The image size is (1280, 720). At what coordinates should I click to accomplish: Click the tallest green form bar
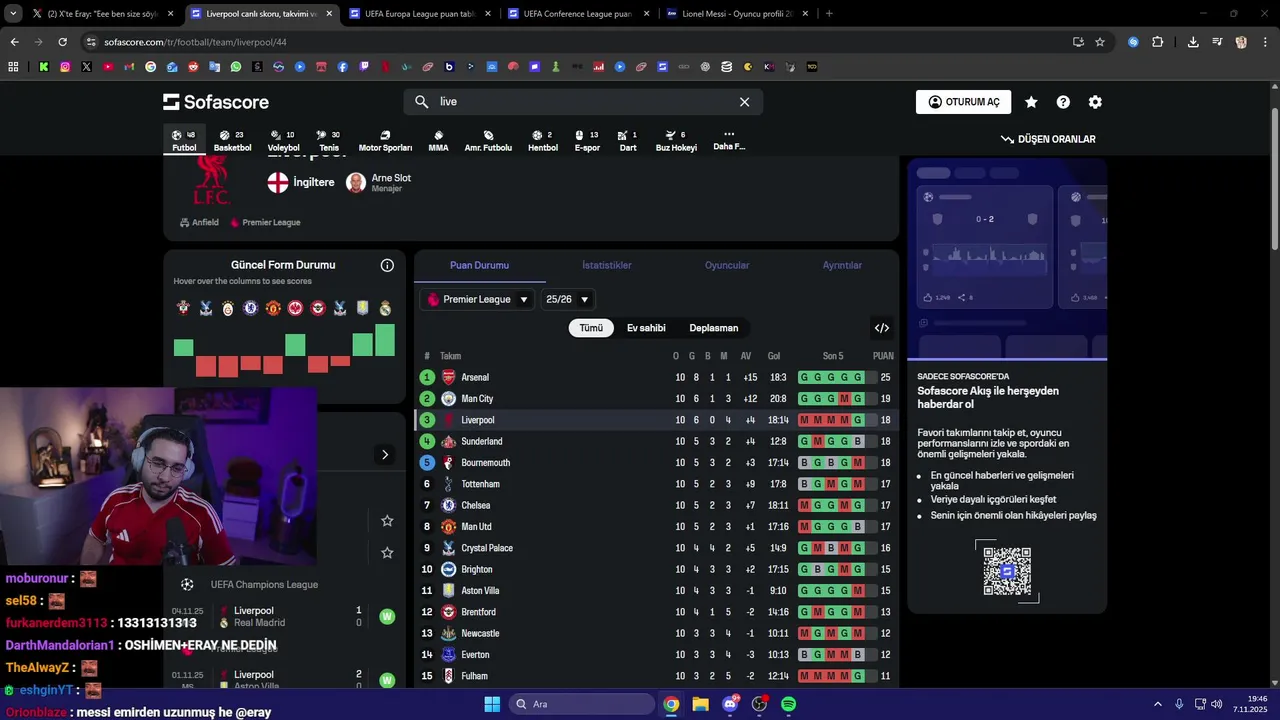385,340
